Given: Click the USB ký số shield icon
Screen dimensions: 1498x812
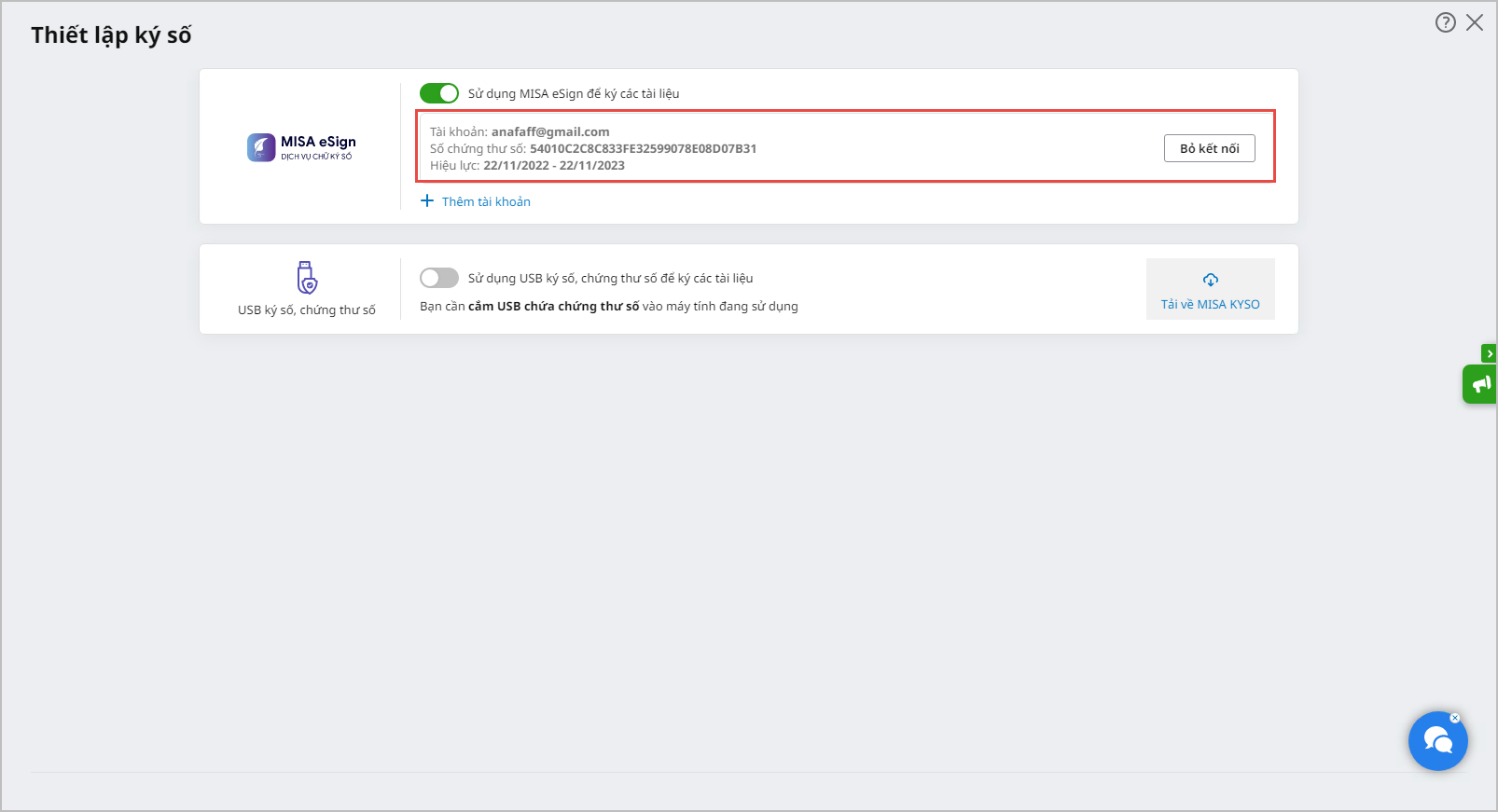Looking at the screenshot, I should tap(307, 278).
